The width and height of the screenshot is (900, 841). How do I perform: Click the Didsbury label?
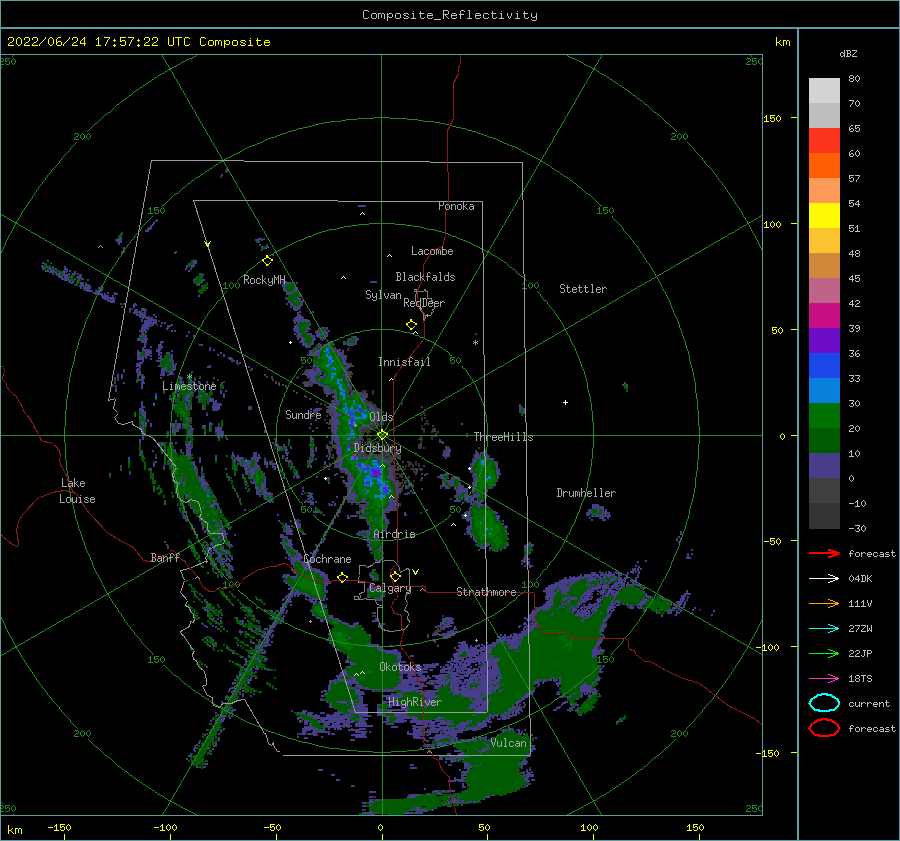377,448
